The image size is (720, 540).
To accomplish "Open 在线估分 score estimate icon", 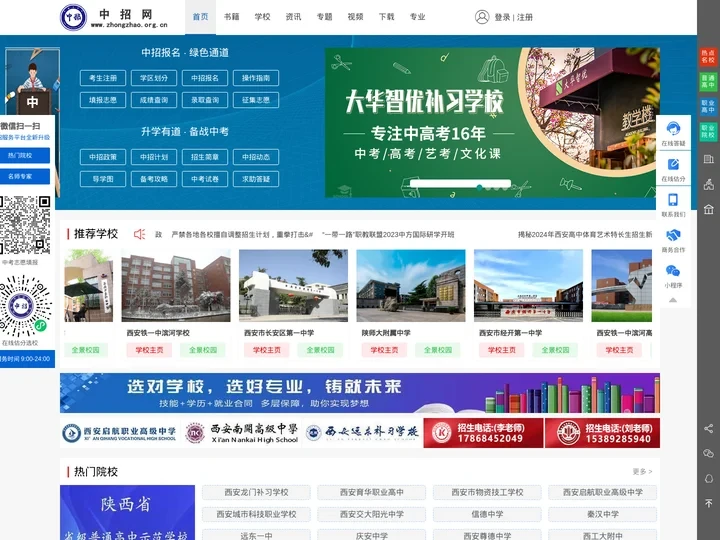I will (x=673, y=164).
